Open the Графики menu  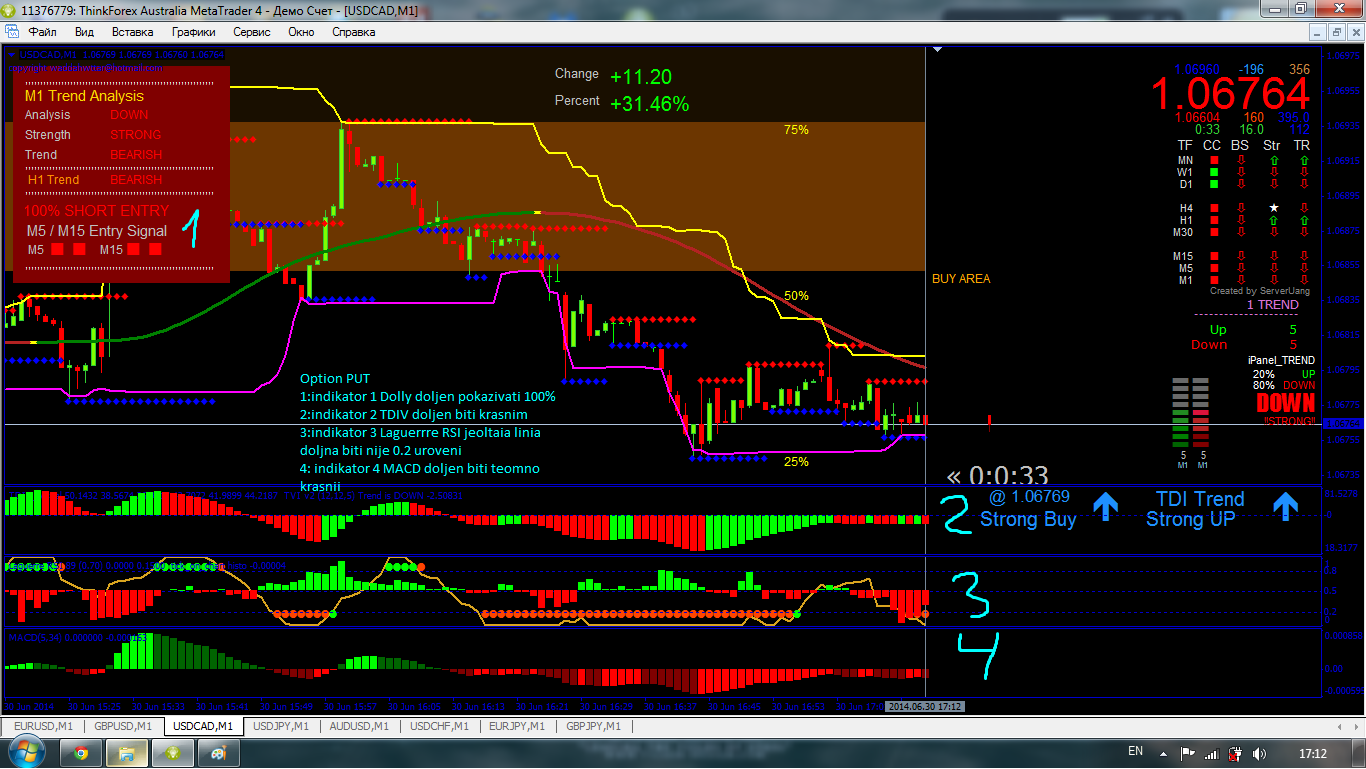click(192, 32)
